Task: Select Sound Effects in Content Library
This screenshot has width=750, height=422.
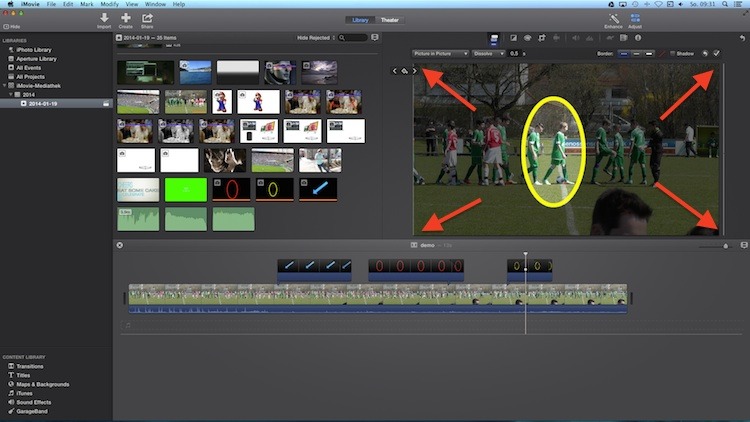Action: click(x=32, y=402)
